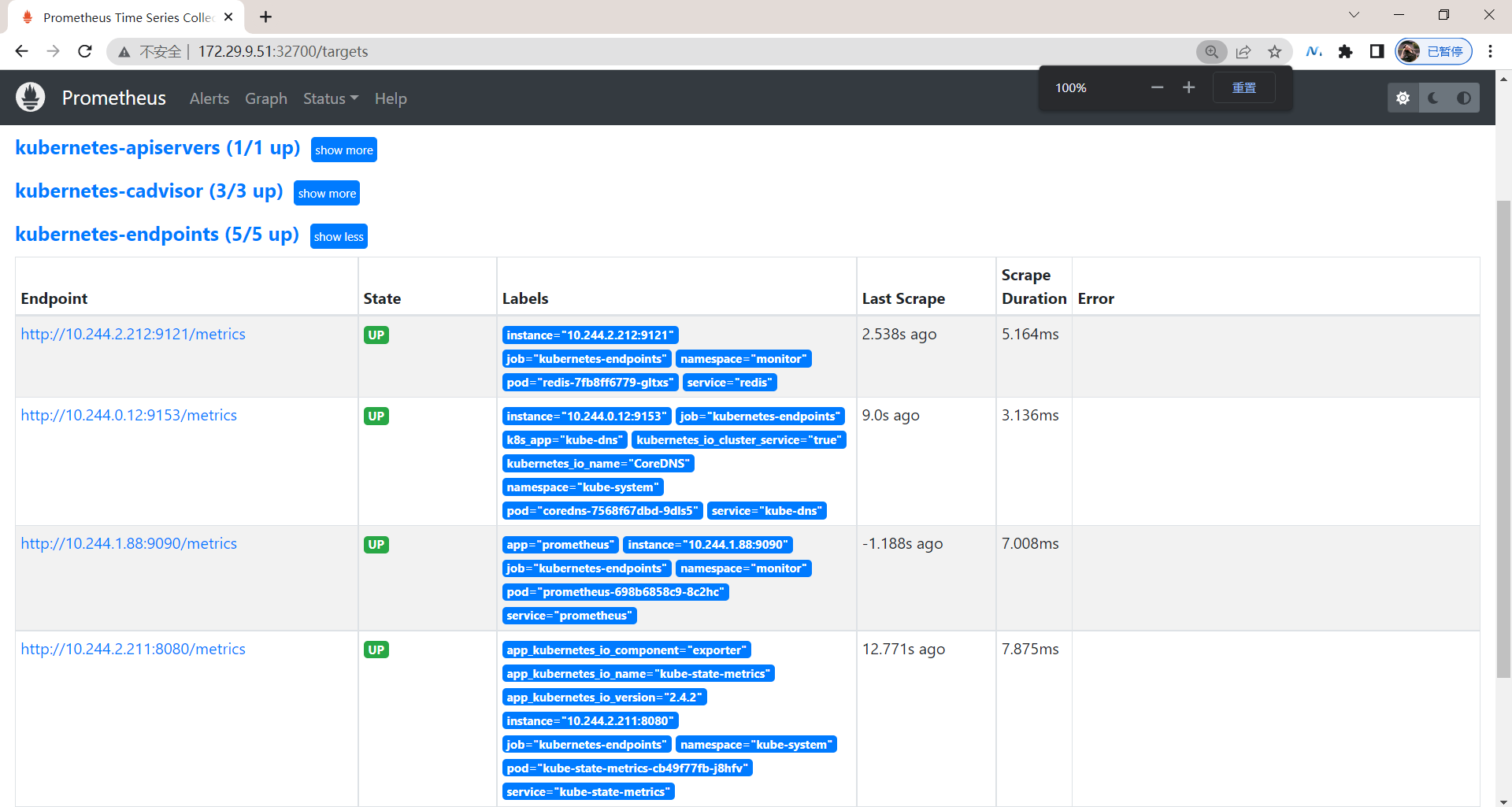Click the N extension icon in toolbar
Screen dimensions: 1512x807
(1314, 51)
